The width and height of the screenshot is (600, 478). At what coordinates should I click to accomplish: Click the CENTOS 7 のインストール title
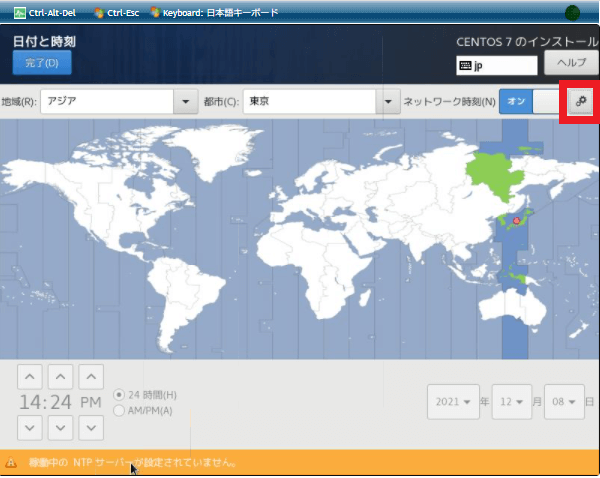[527, 42]
